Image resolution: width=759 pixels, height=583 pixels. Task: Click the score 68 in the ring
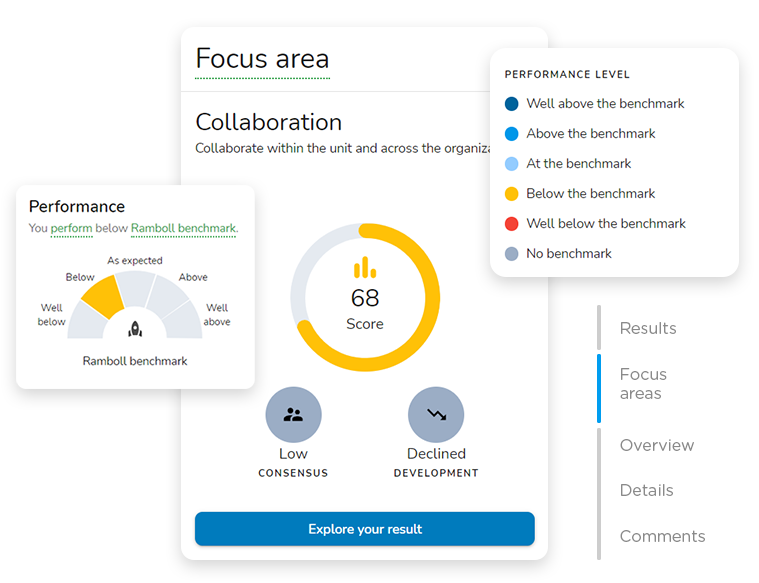365,298
